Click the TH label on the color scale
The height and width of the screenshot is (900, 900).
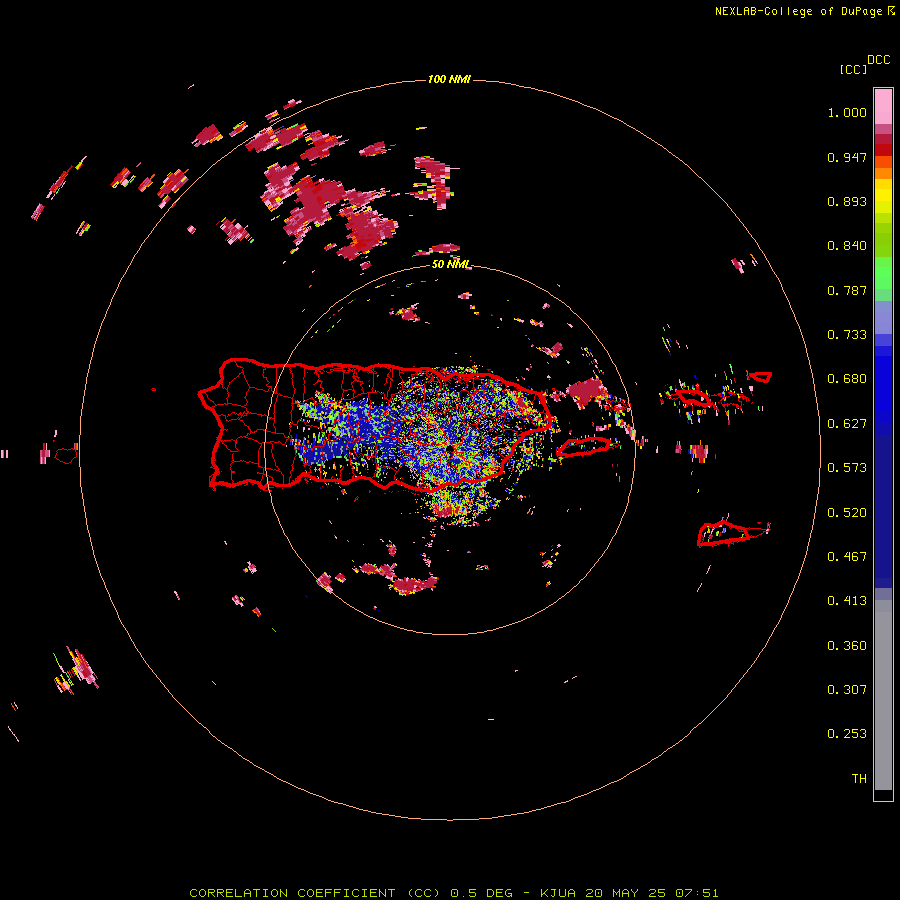point(859,779)
